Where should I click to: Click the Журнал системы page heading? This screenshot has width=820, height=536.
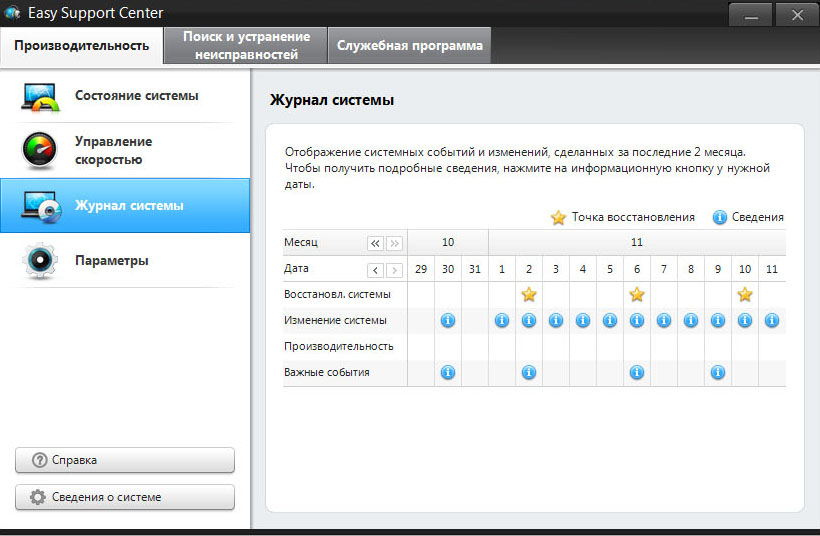click(x=332, y=100)
